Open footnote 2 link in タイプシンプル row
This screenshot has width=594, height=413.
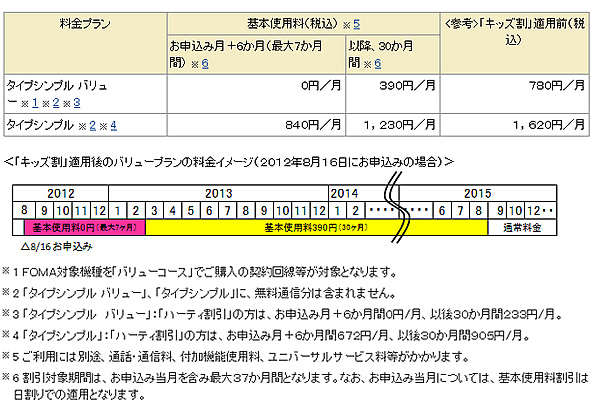[92, 126]
